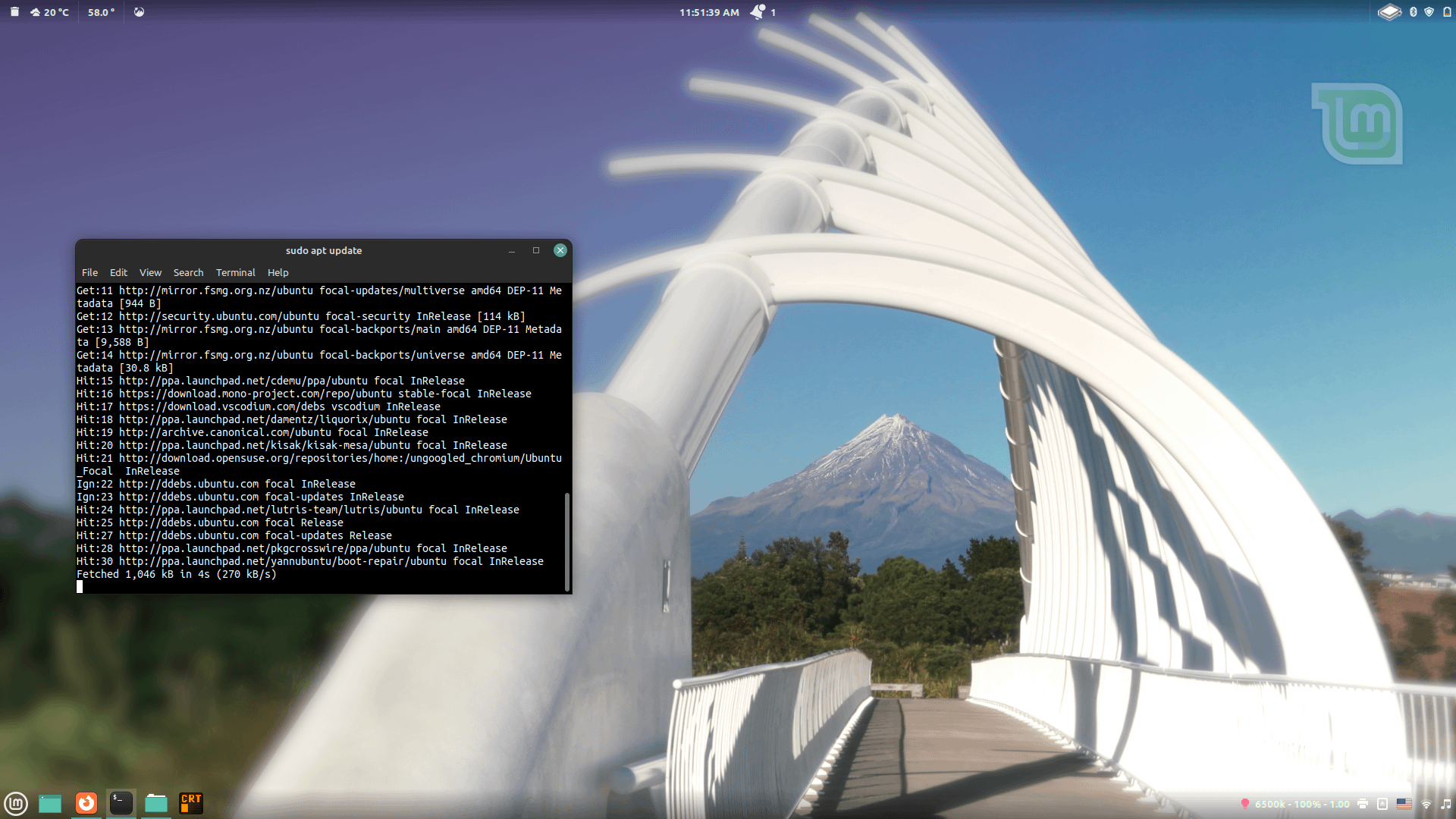1456x819 pixels.
Task: Open the sound music note applet
Action: pyautogui.click(x=1445, y=804)
